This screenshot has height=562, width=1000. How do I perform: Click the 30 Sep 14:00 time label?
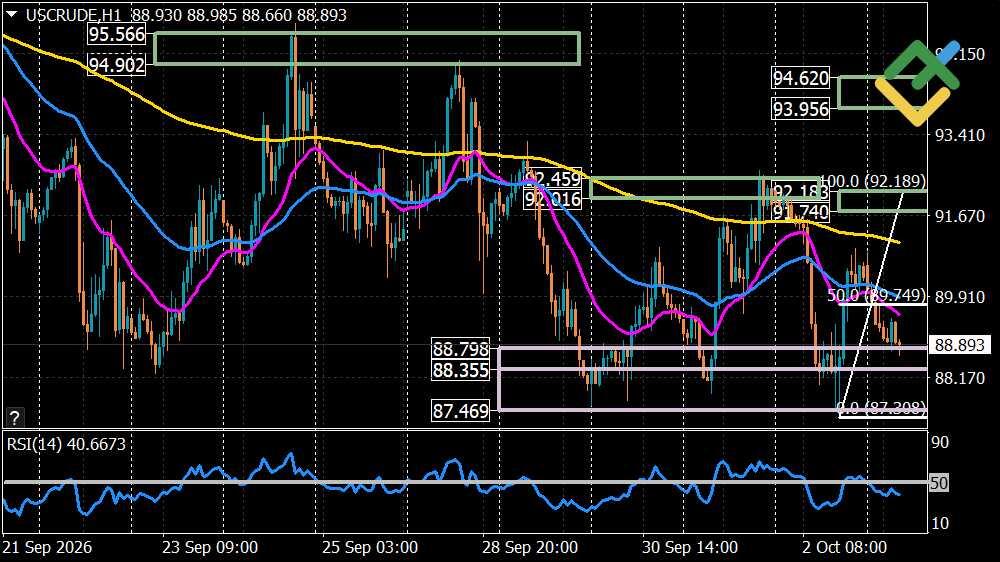pos(689,547)
